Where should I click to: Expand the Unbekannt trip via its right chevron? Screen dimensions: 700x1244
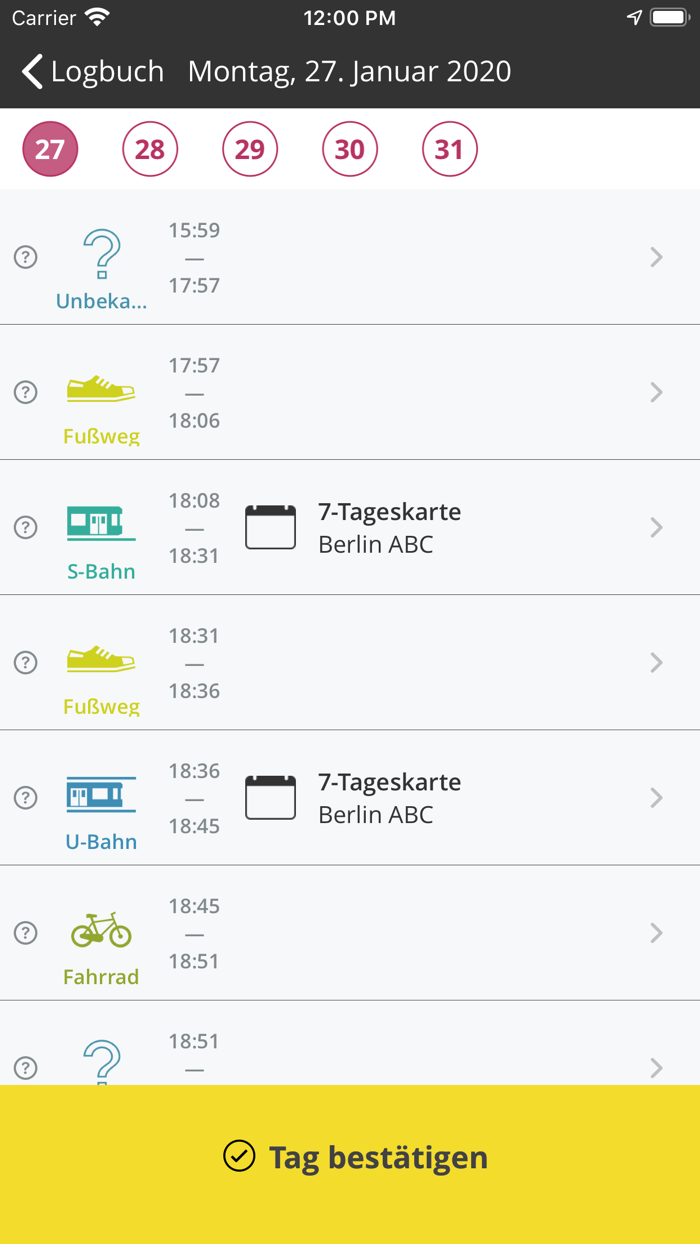coord(657,257)
